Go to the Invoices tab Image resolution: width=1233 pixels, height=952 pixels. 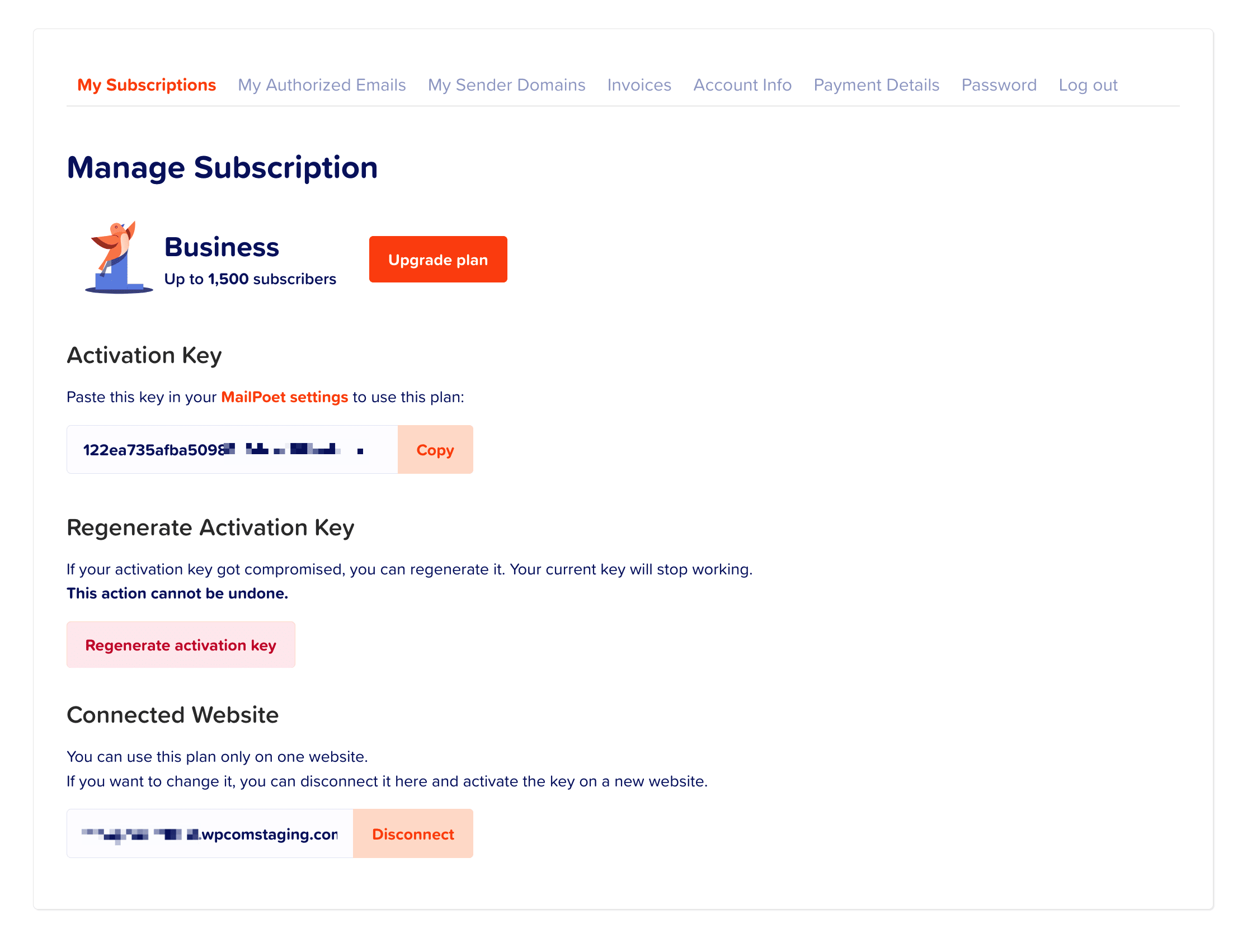(638, 85)
